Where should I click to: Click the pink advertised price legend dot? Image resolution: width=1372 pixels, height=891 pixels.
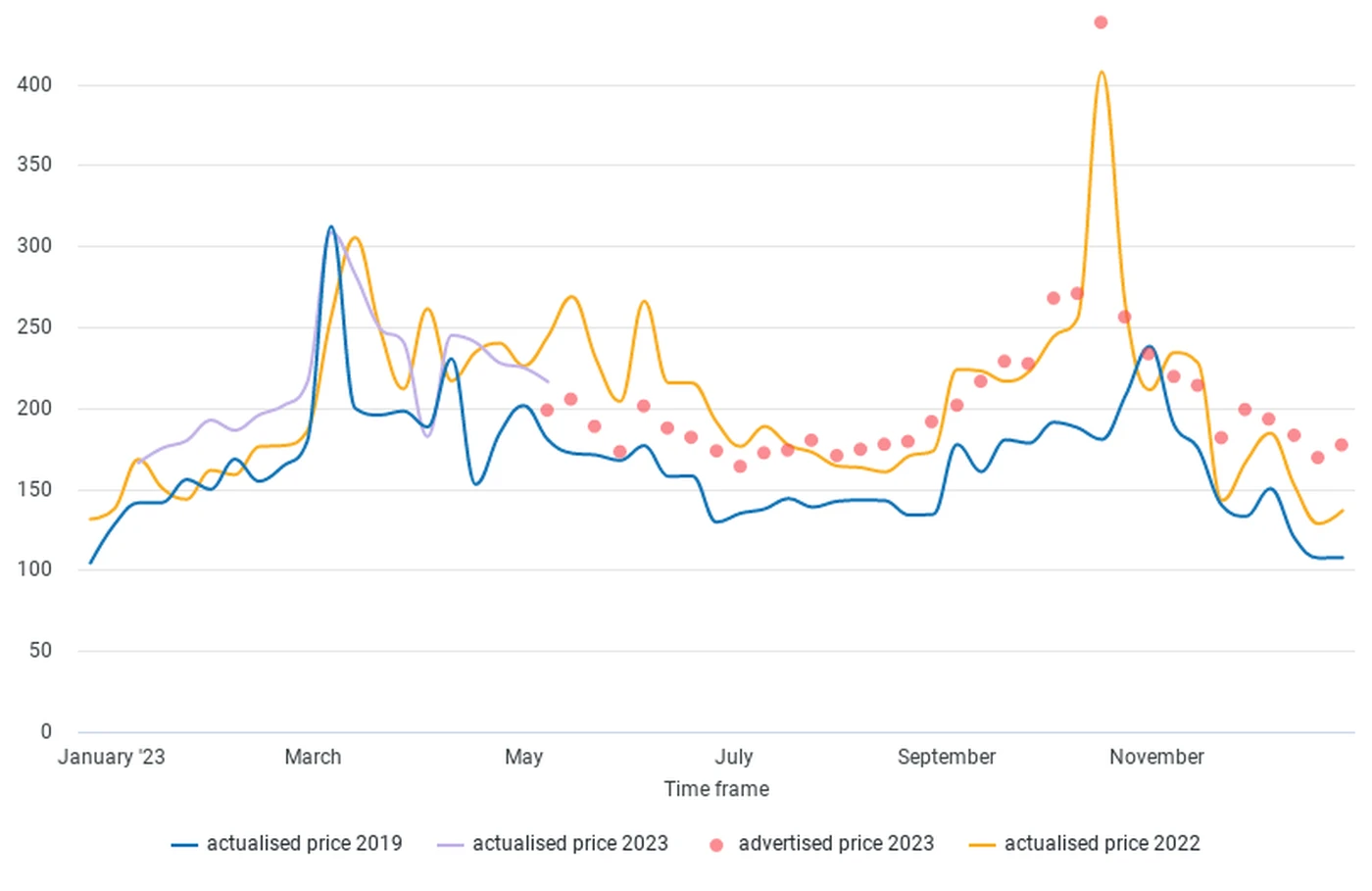click(716, 845)
